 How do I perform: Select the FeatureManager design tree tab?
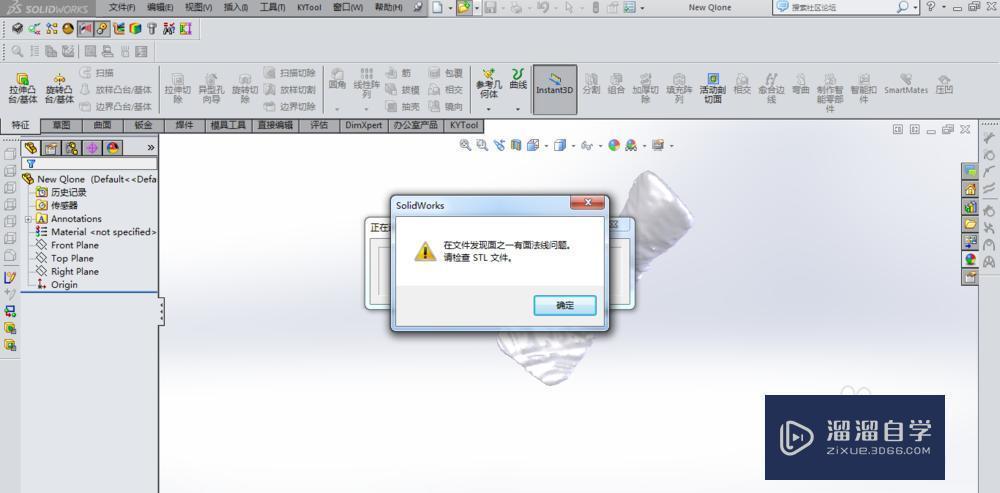coord(30,148)
